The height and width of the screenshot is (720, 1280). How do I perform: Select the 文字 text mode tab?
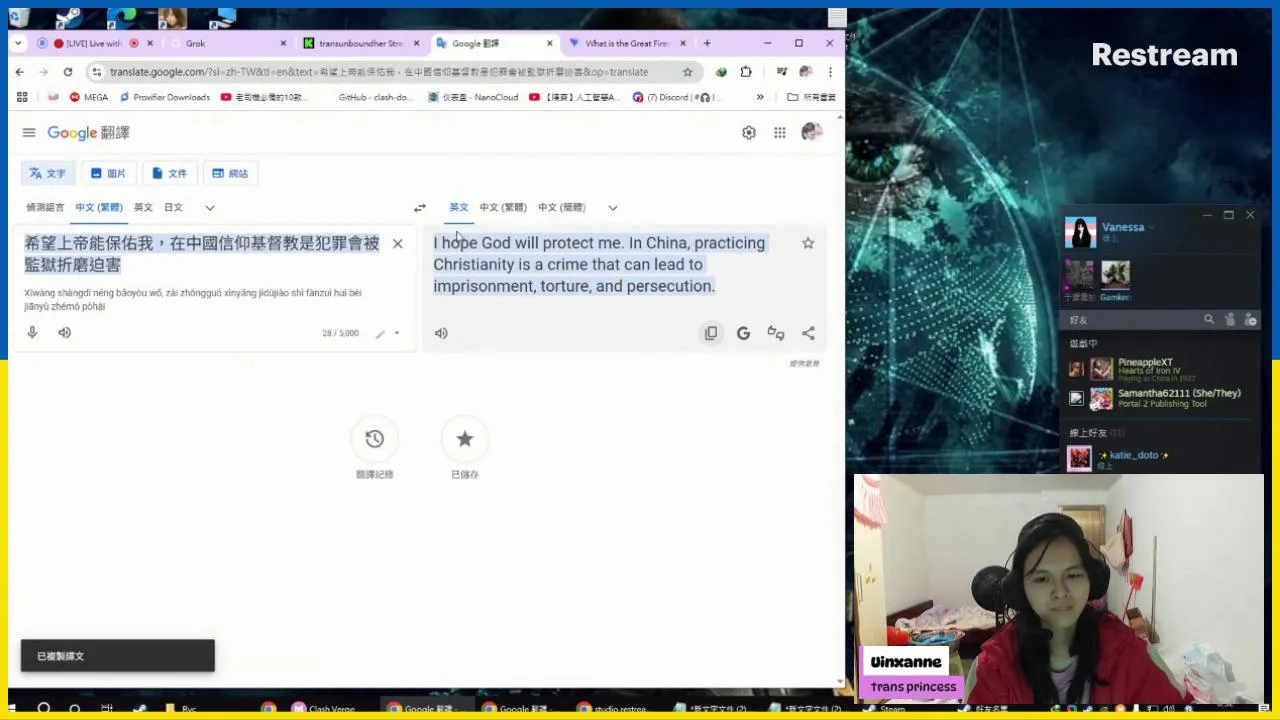(47, 174)
